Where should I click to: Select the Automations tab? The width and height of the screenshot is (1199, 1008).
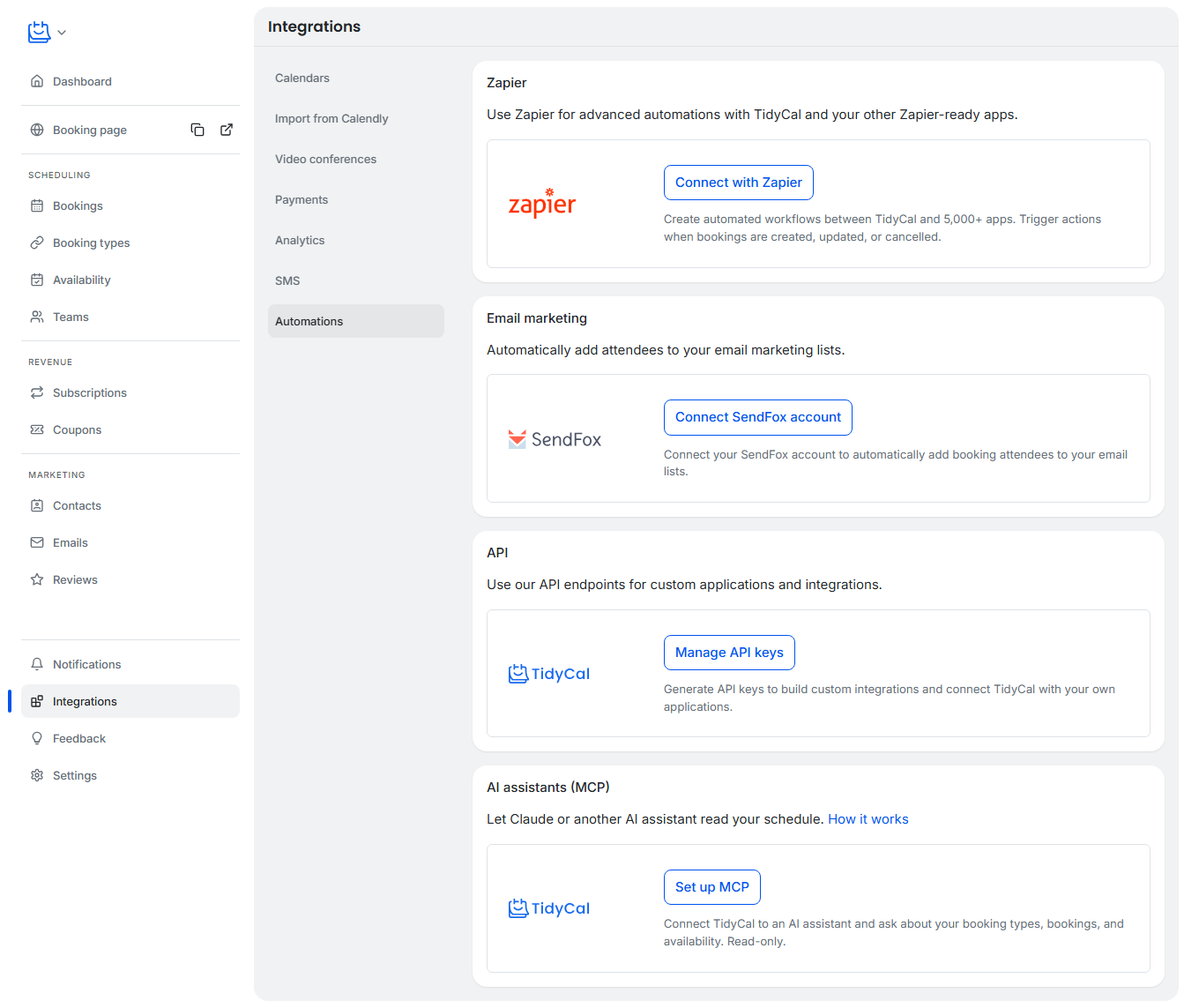click(356, 321)
